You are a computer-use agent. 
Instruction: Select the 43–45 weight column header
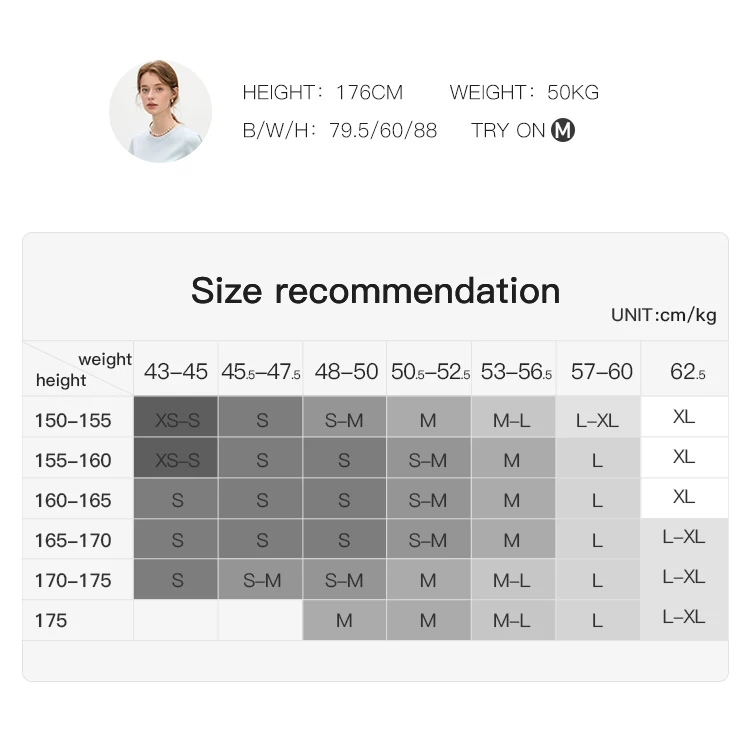click(x=176, y=372)
